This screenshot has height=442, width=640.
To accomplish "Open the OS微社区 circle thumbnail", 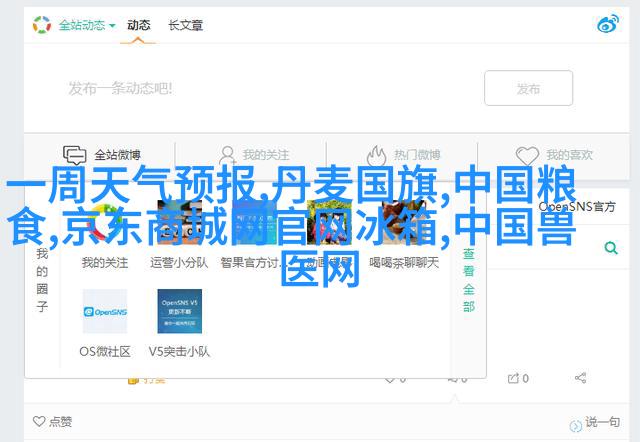I will [105, 311].
